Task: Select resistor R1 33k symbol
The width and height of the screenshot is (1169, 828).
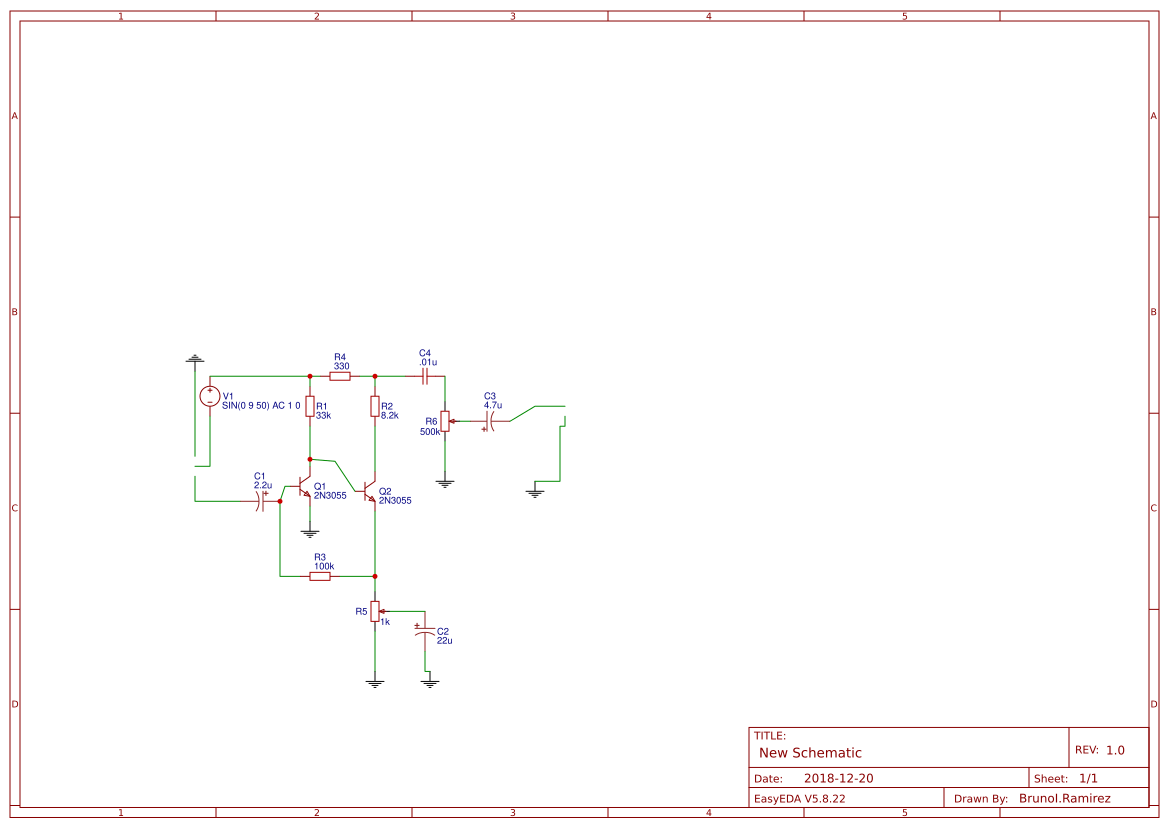Action: 309,408
